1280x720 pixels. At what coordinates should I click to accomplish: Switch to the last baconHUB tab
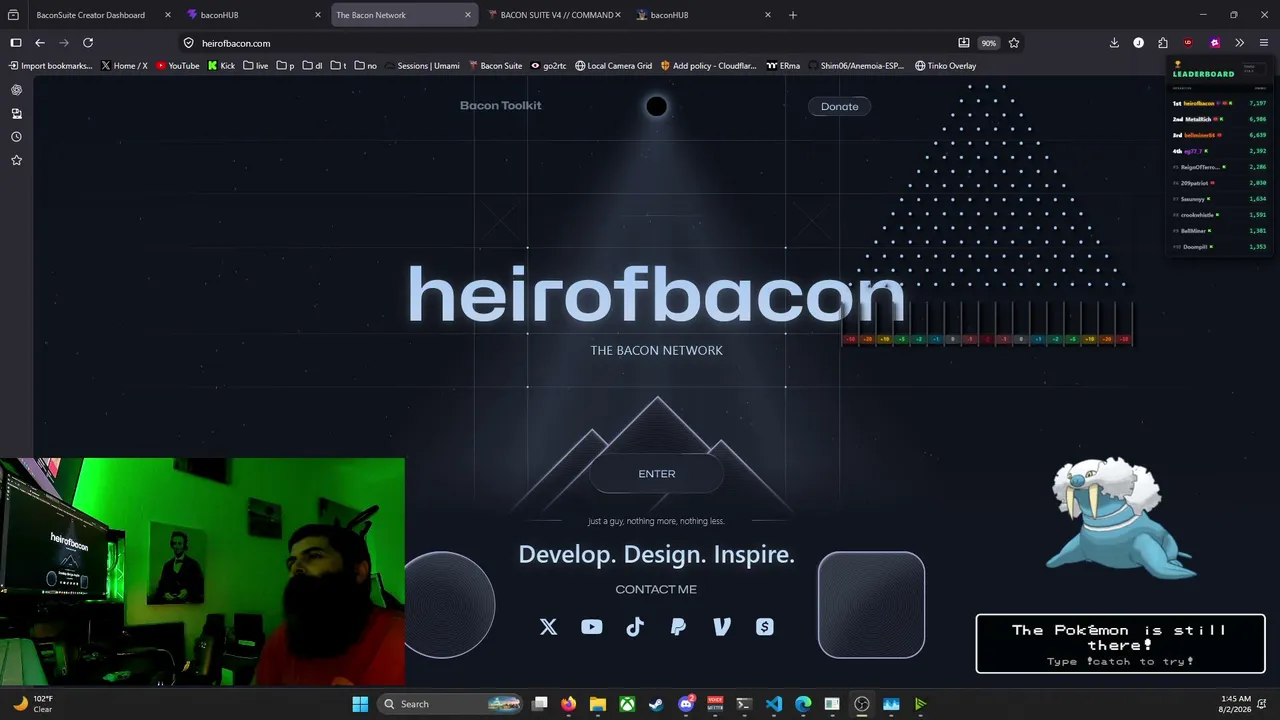coord(703,15)
